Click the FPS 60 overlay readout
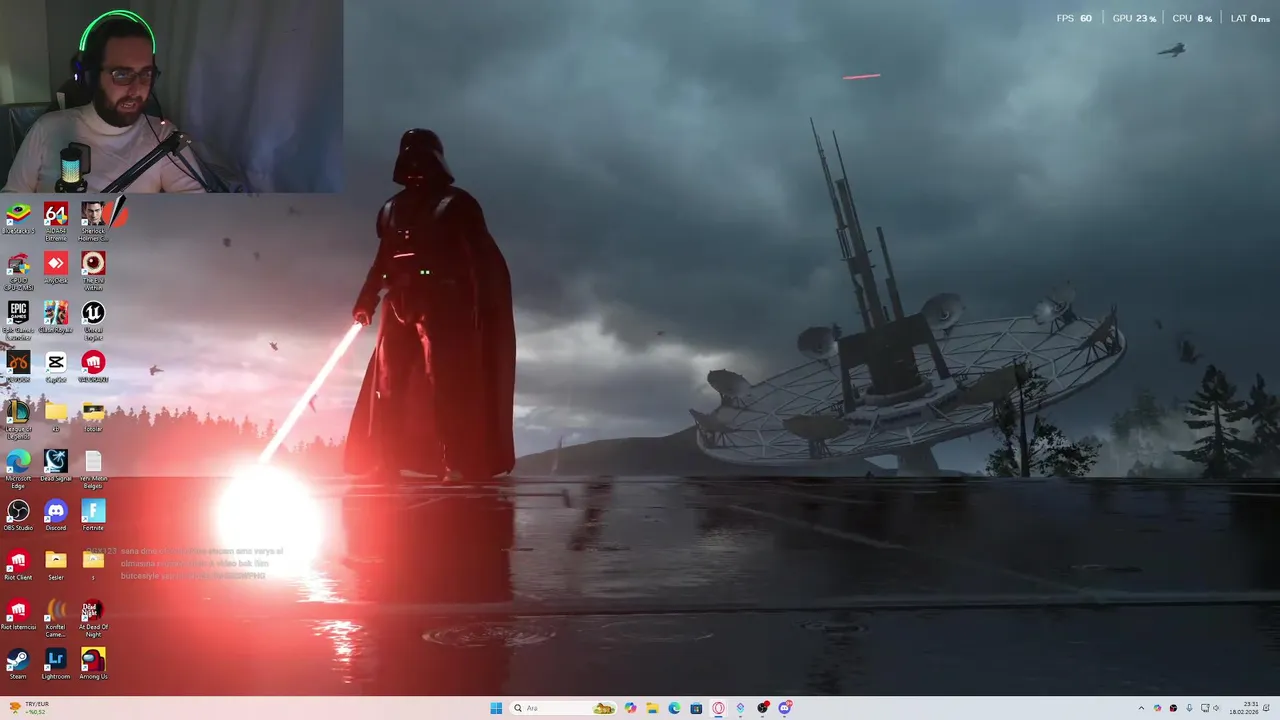The image size is (1280, 720). coord(1074,18)
